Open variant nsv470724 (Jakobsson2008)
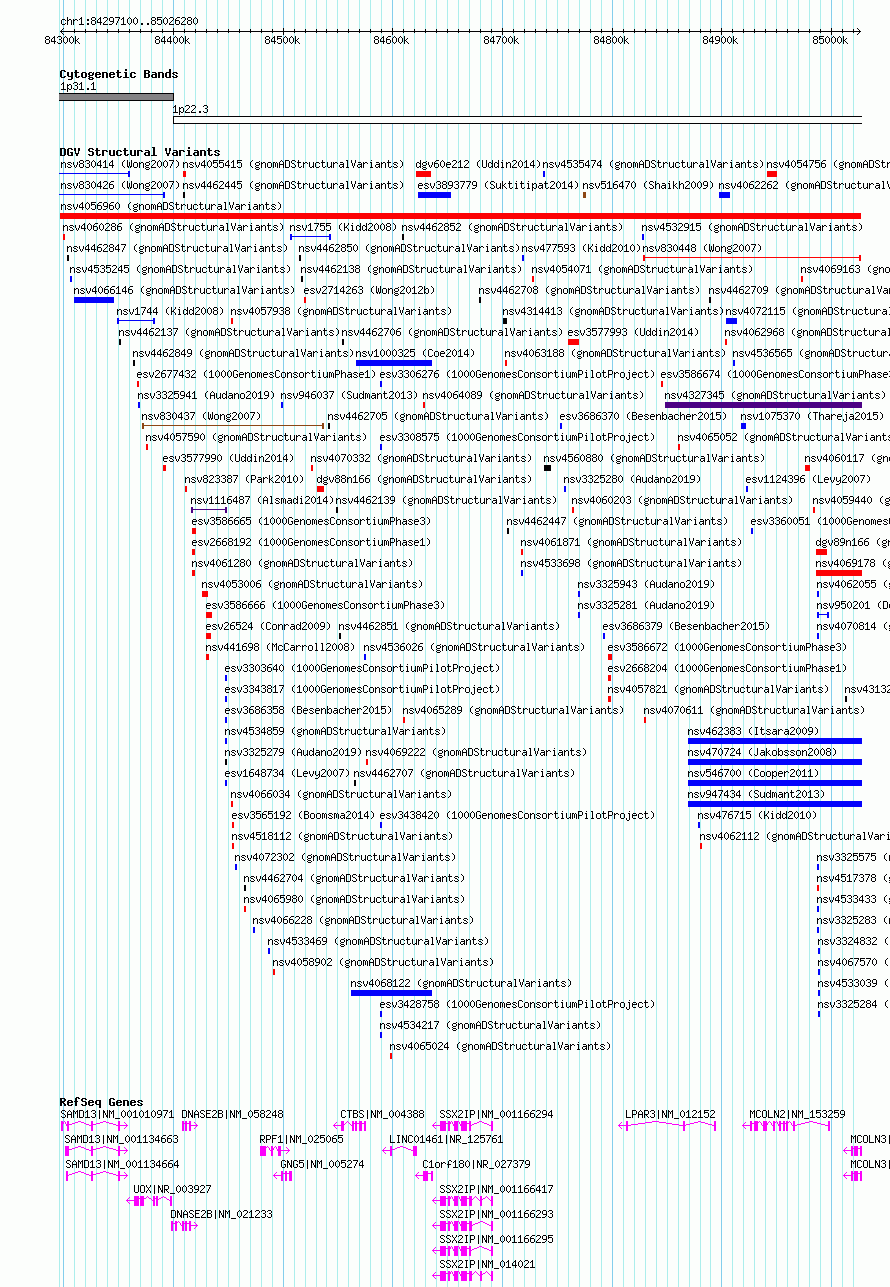890x1287 pixels. point(762,752)
